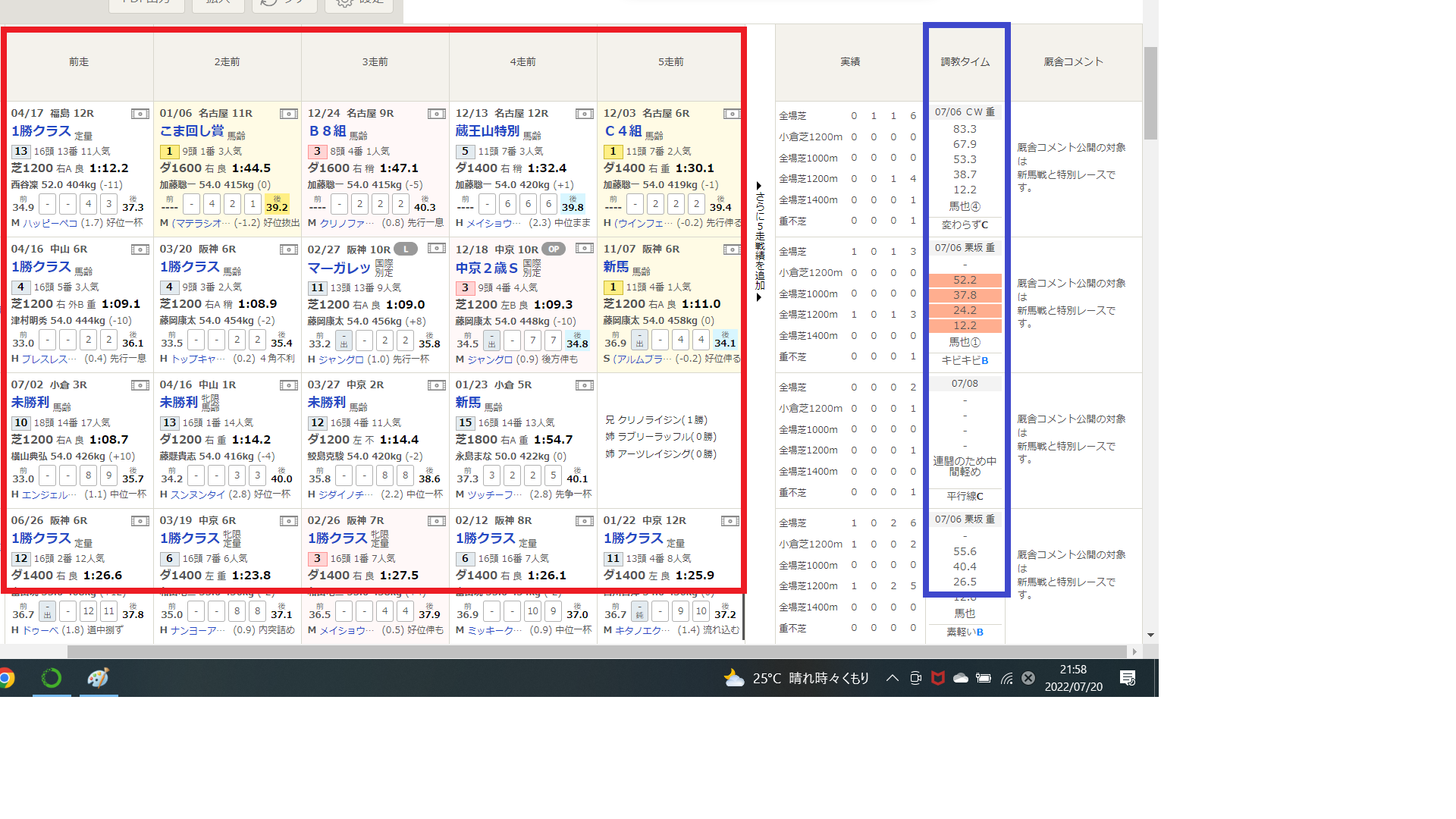Open video icon for 04/16 中山 1R race
Viewport: 1456px width, 819px height.
click(288, 385)
